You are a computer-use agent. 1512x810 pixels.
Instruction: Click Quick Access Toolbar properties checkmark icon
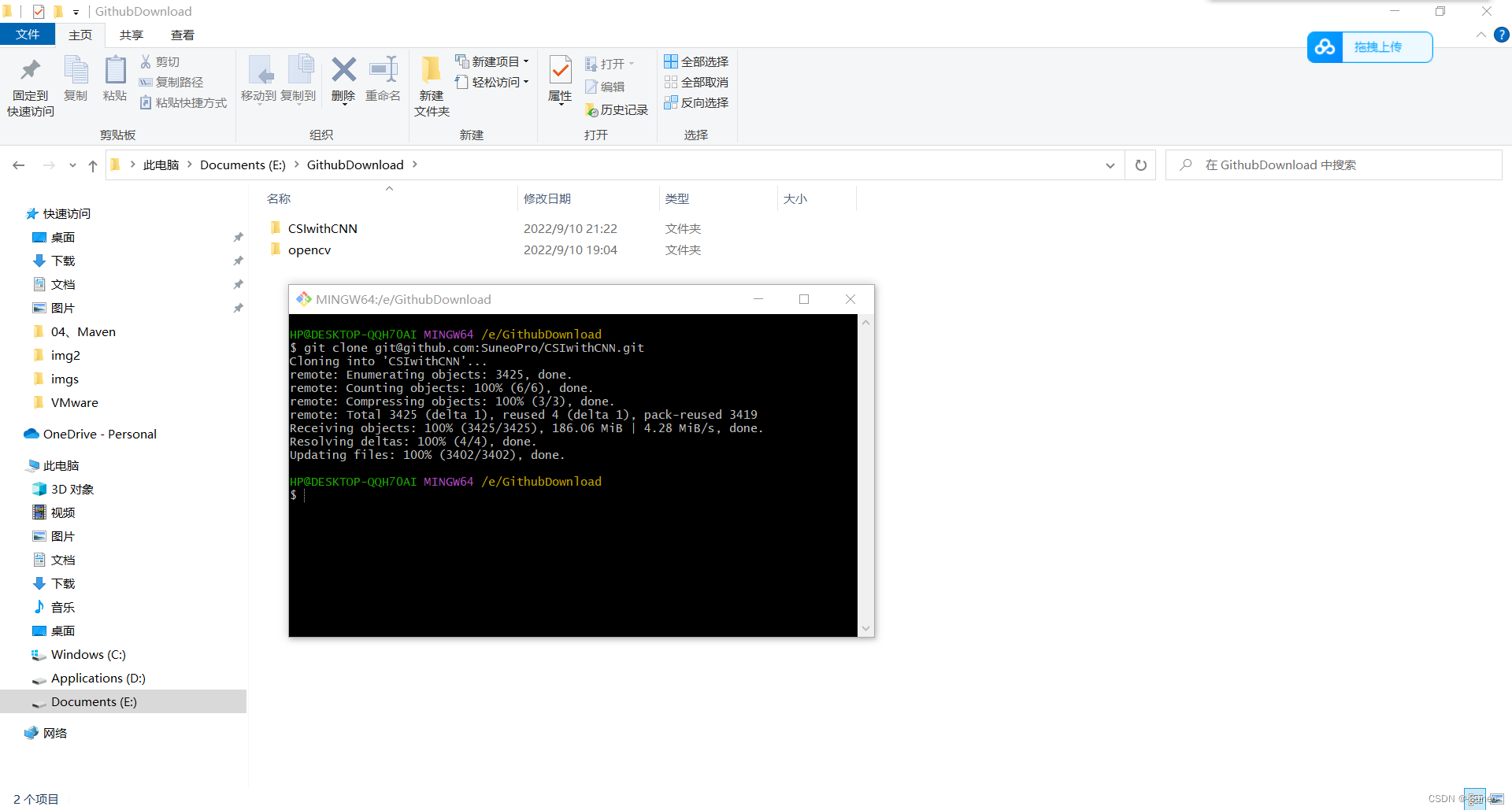click(39, 12)
